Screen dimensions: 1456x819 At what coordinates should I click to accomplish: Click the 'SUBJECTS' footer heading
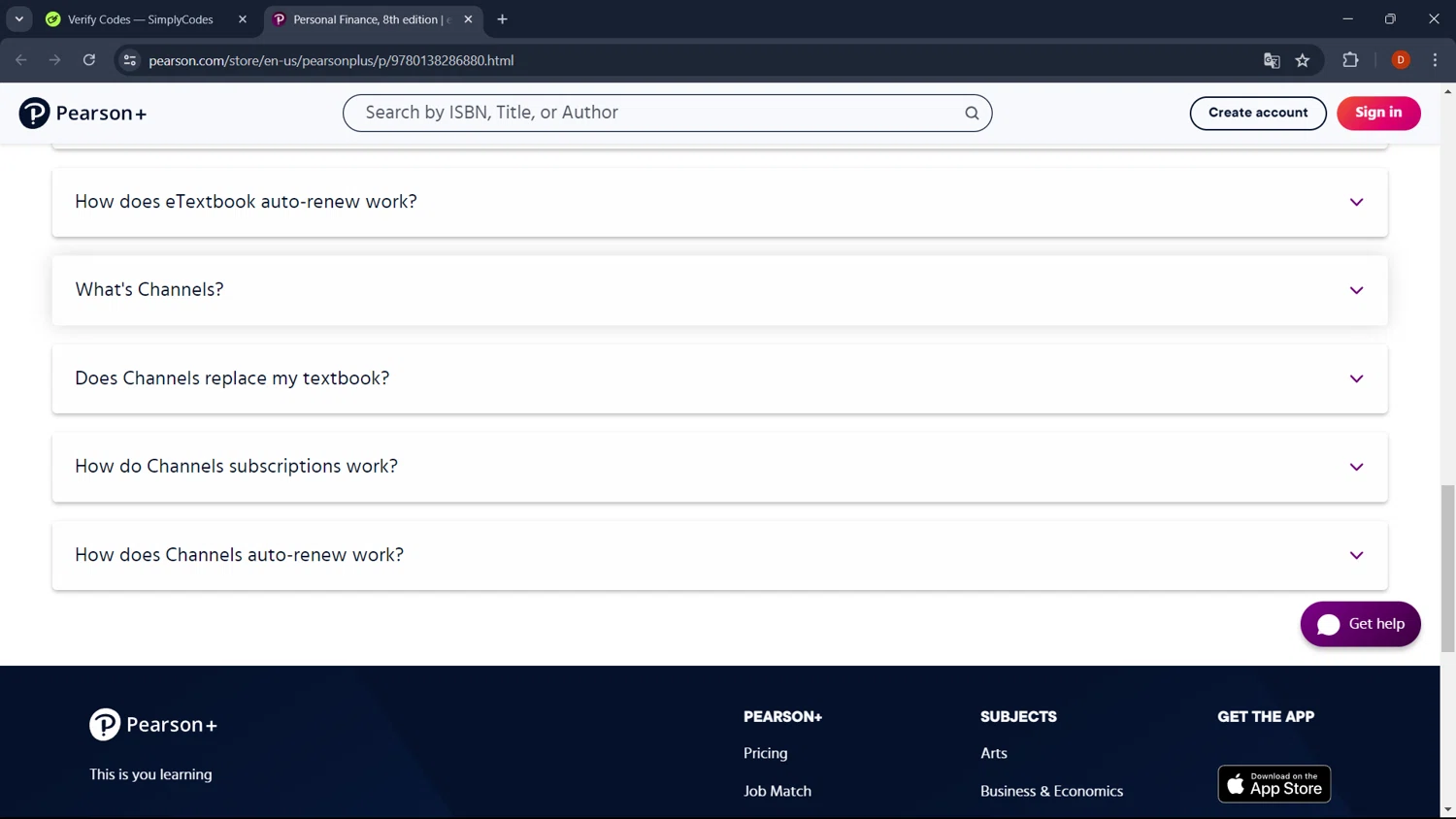1018,716
